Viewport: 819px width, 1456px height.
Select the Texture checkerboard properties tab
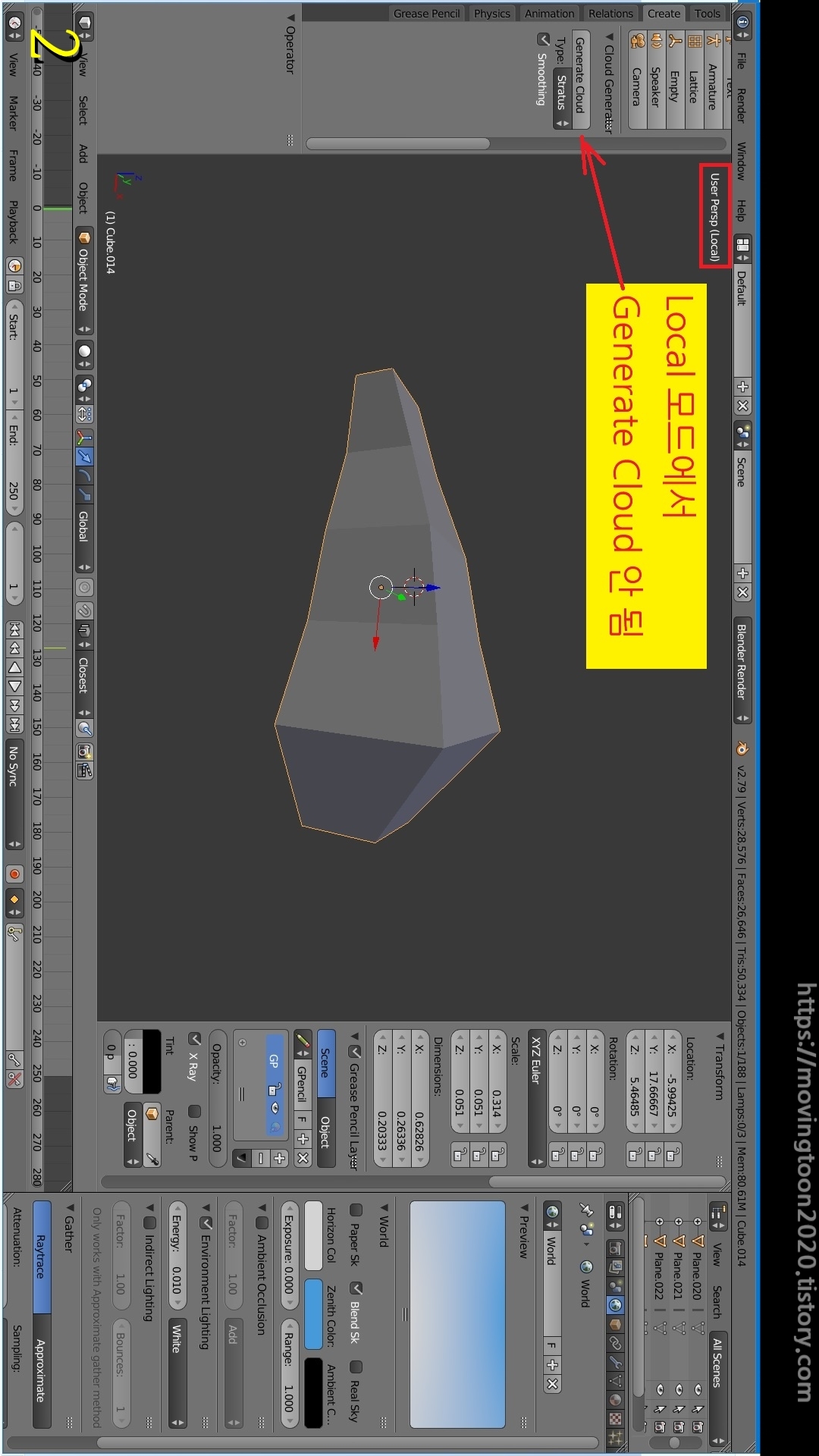[x=616, y=1418]
